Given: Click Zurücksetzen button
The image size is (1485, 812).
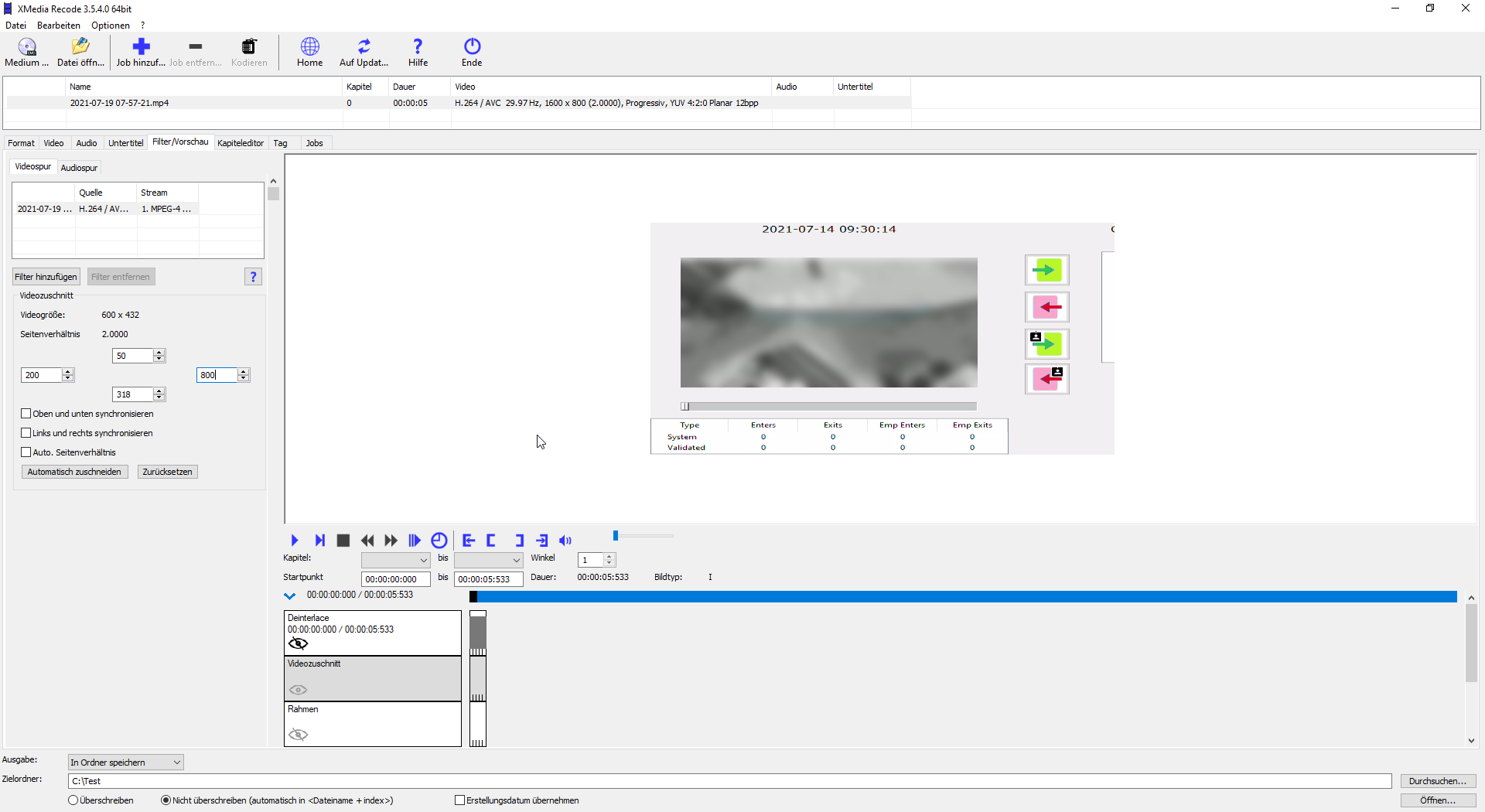Looking at the screenshot, I should pyautogui.click(x=167, y=472).
